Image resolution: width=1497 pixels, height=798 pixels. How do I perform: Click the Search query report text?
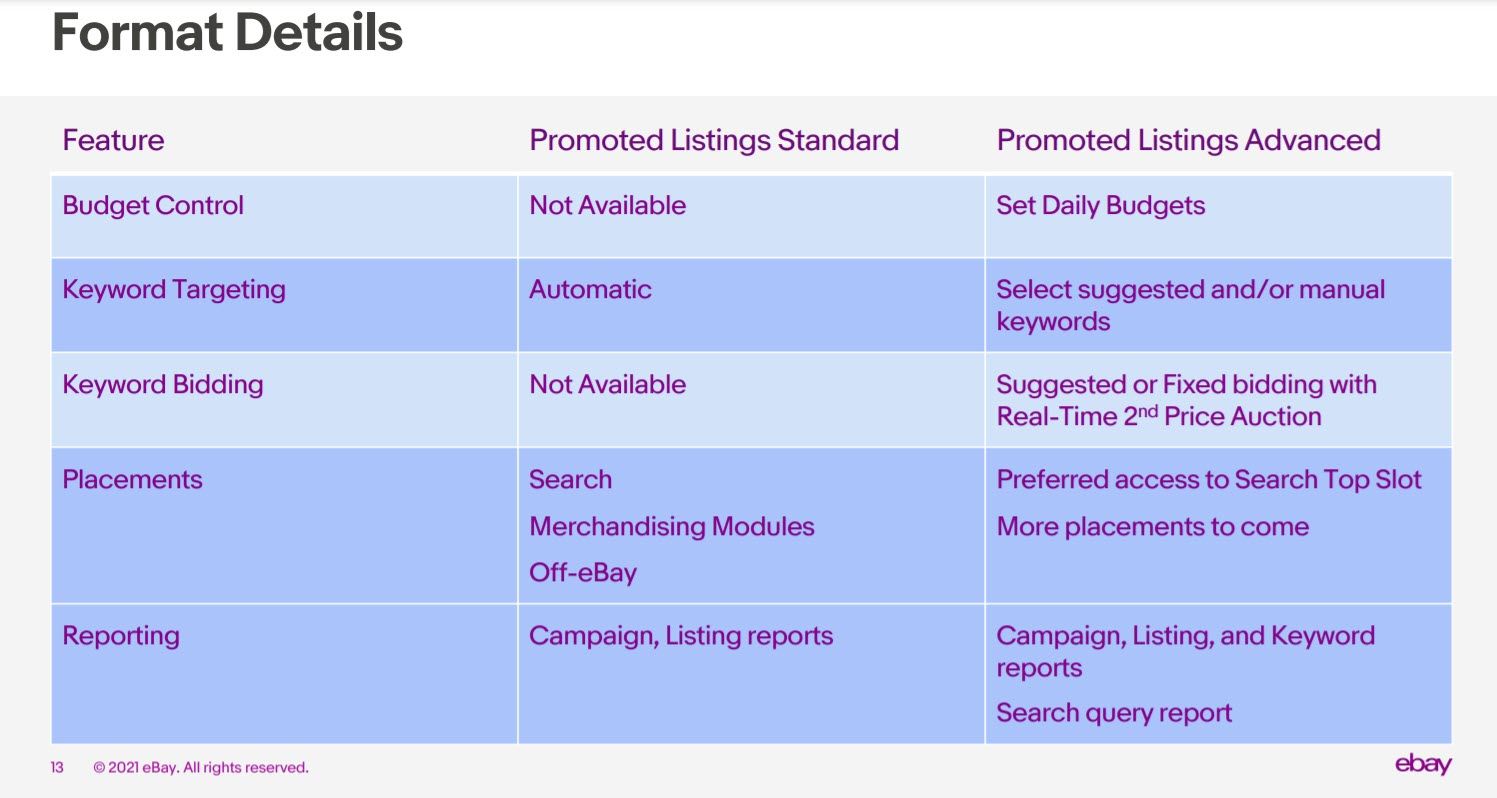[1114, 713]
